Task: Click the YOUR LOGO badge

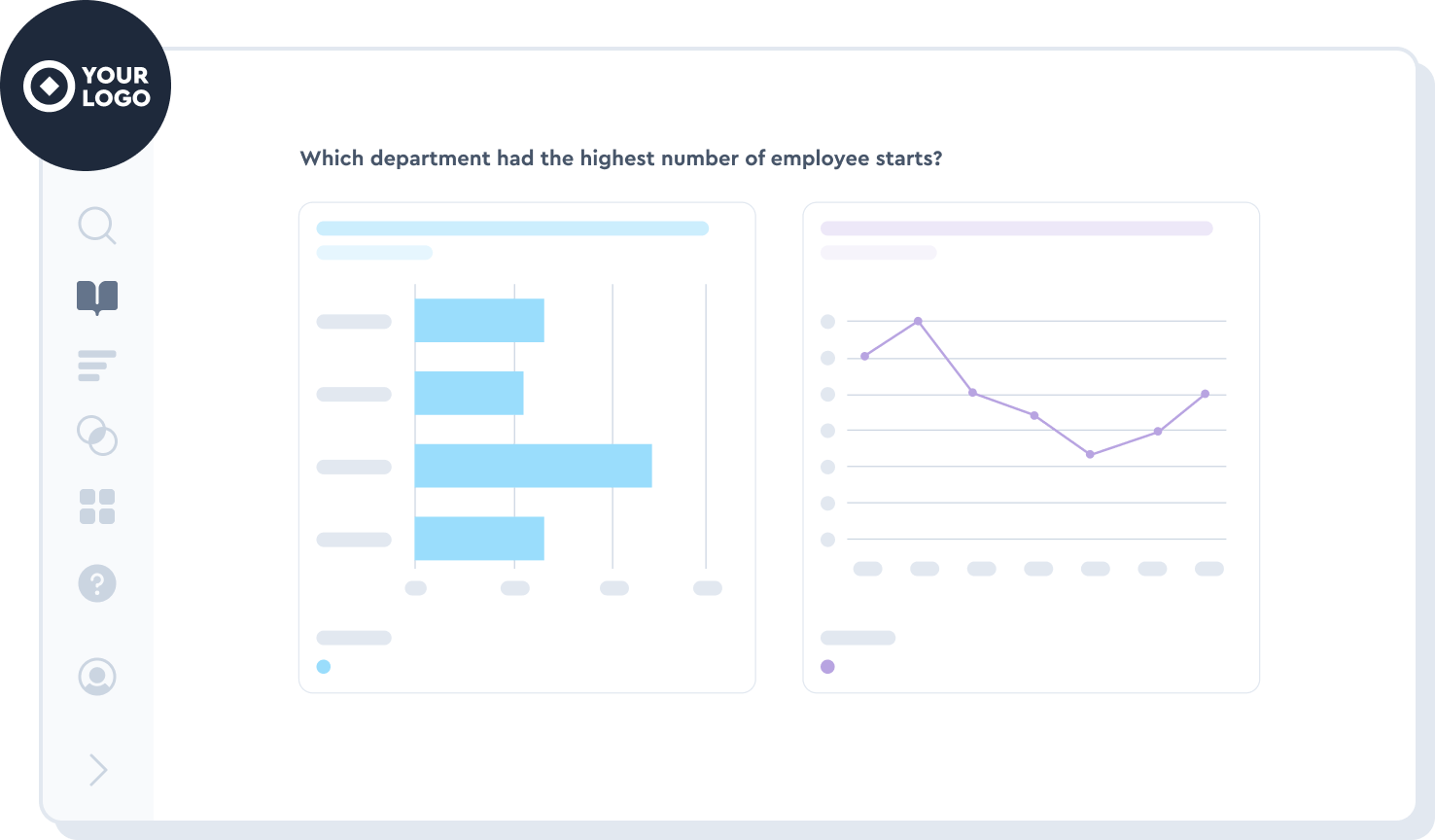Action: click(86, 87)
